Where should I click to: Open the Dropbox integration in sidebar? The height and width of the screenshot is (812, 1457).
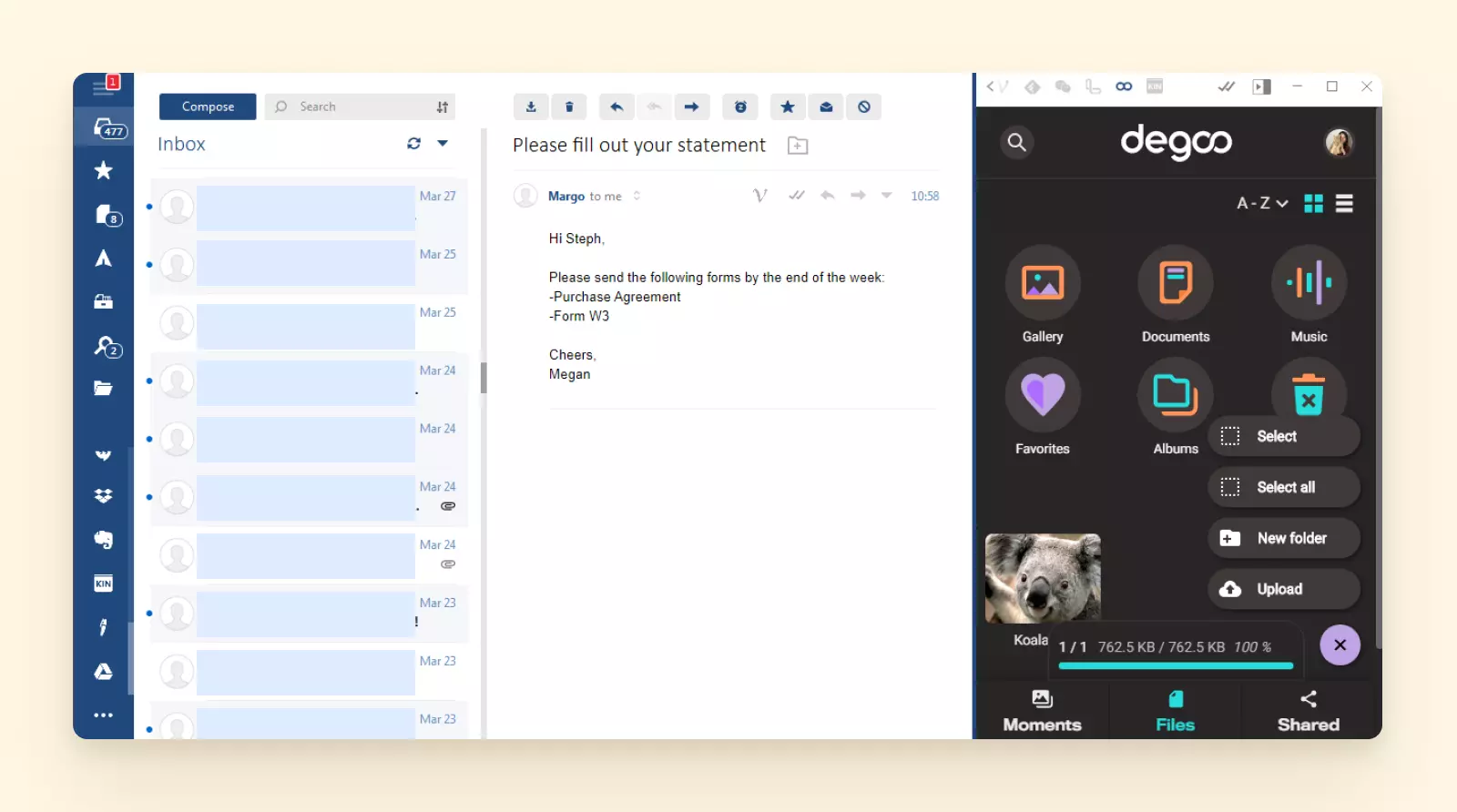point(104,496)
